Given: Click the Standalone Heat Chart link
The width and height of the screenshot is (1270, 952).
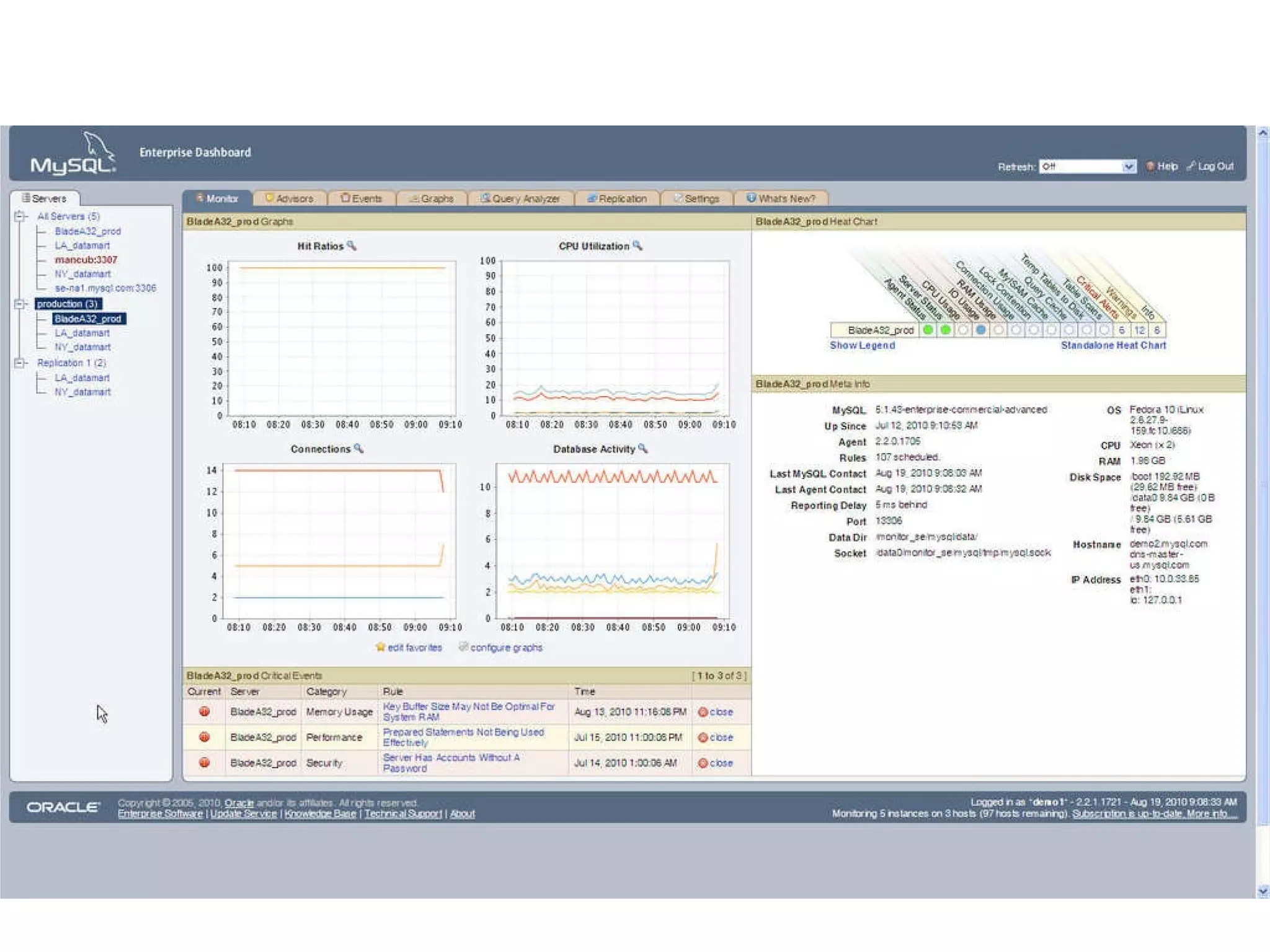Looking at the screenshot, I should coord(1113,345).
